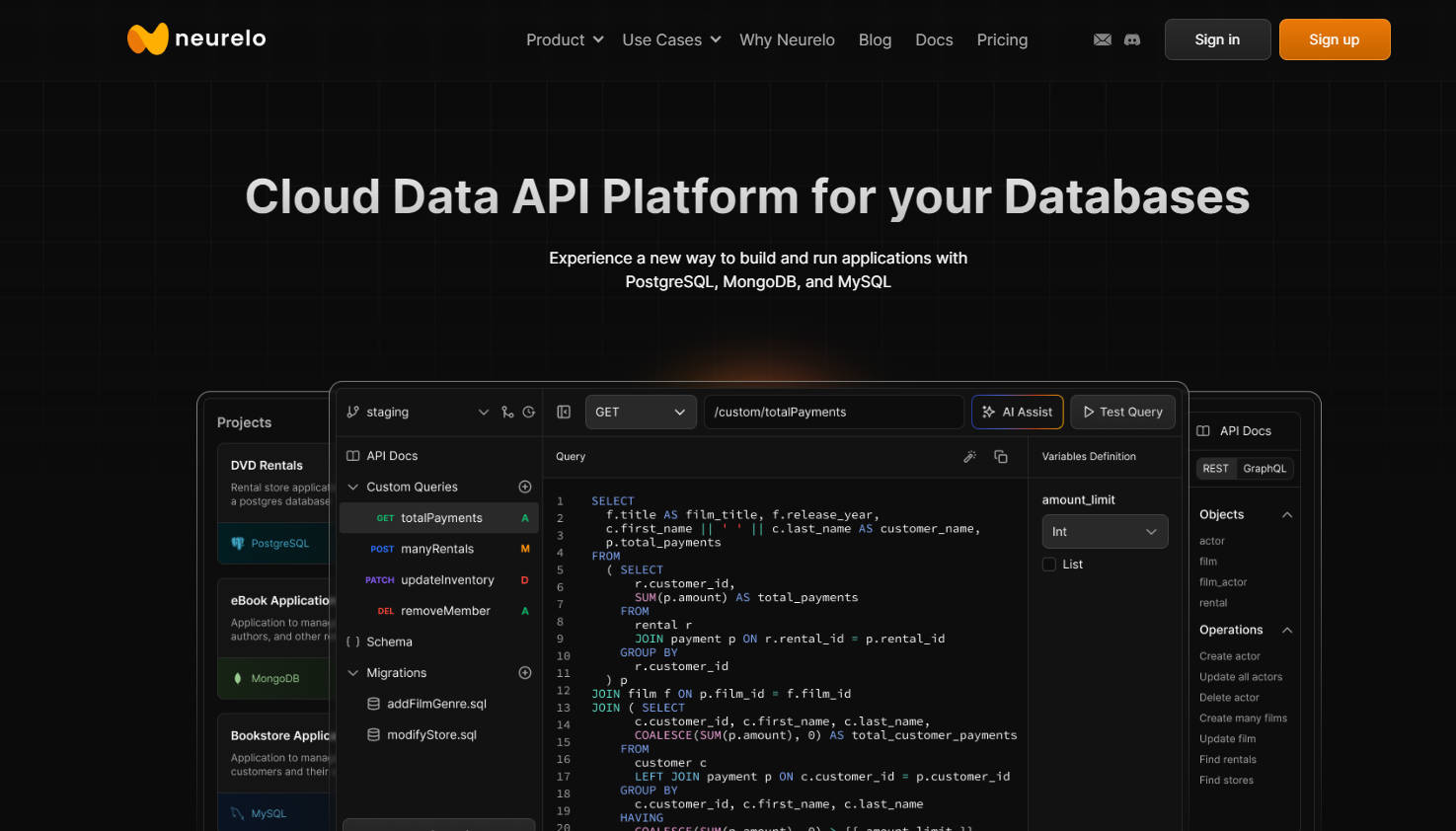Viewport: 1456px width, 831px height.
Task: Toggle the sidebar panel icon
Action: pyautogui.click(x=564, y=413)
